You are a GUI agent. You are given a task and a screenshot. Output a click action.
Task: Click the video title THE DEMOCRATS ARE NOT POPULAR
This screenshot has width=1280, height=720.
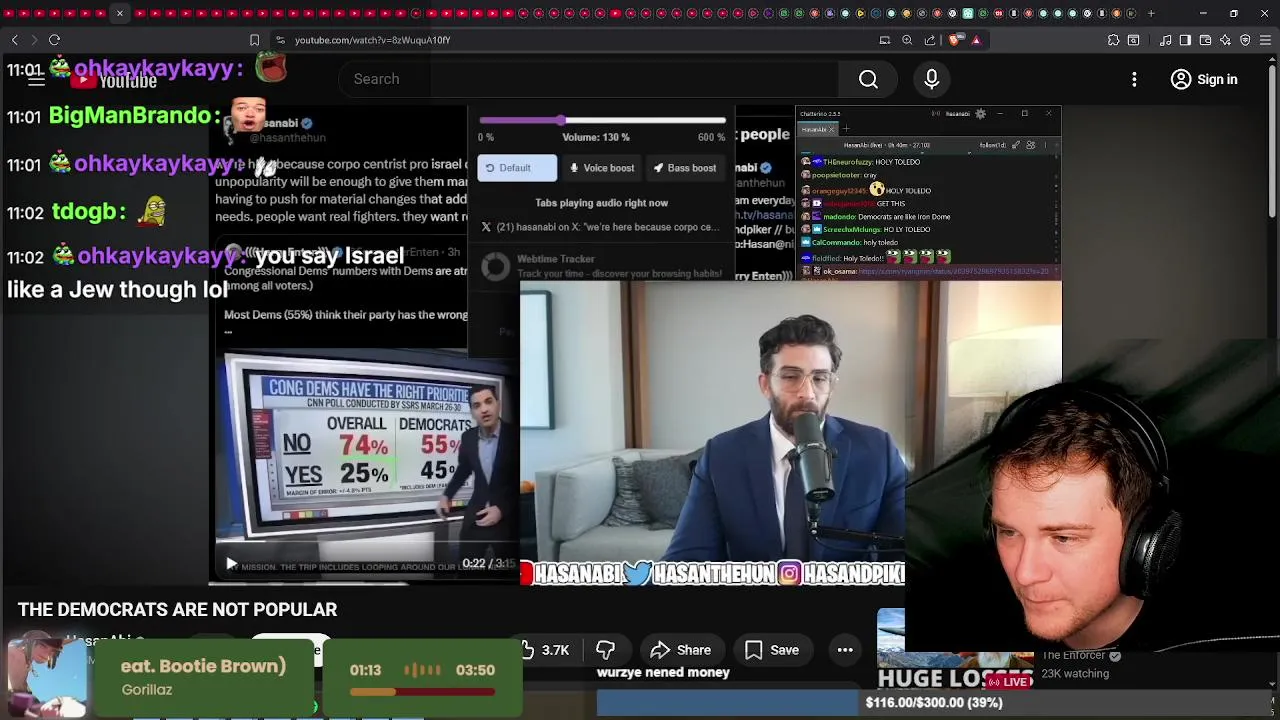177,609
